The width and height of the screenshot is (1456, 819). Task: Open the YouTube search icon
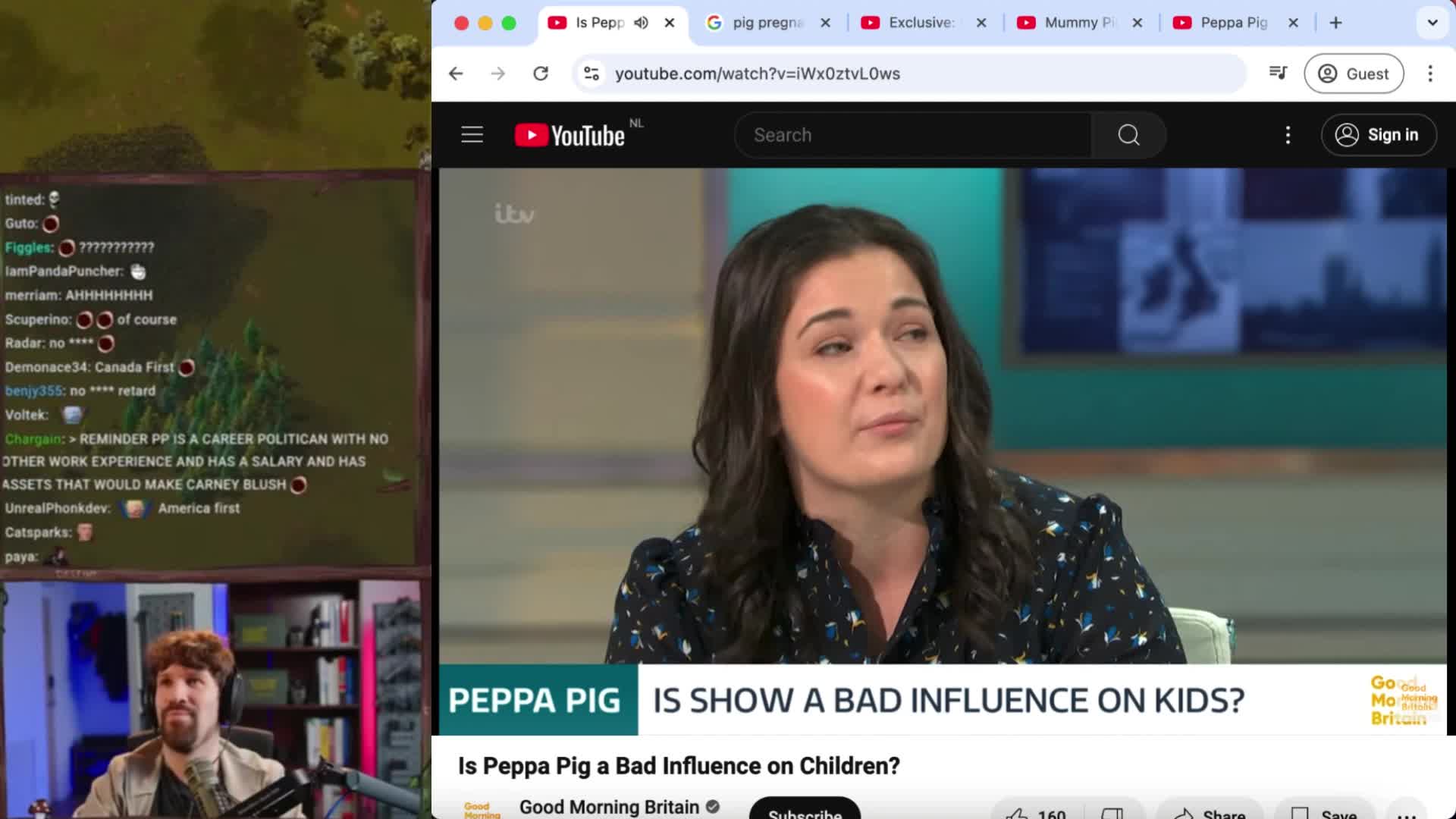pos(1128,134)
